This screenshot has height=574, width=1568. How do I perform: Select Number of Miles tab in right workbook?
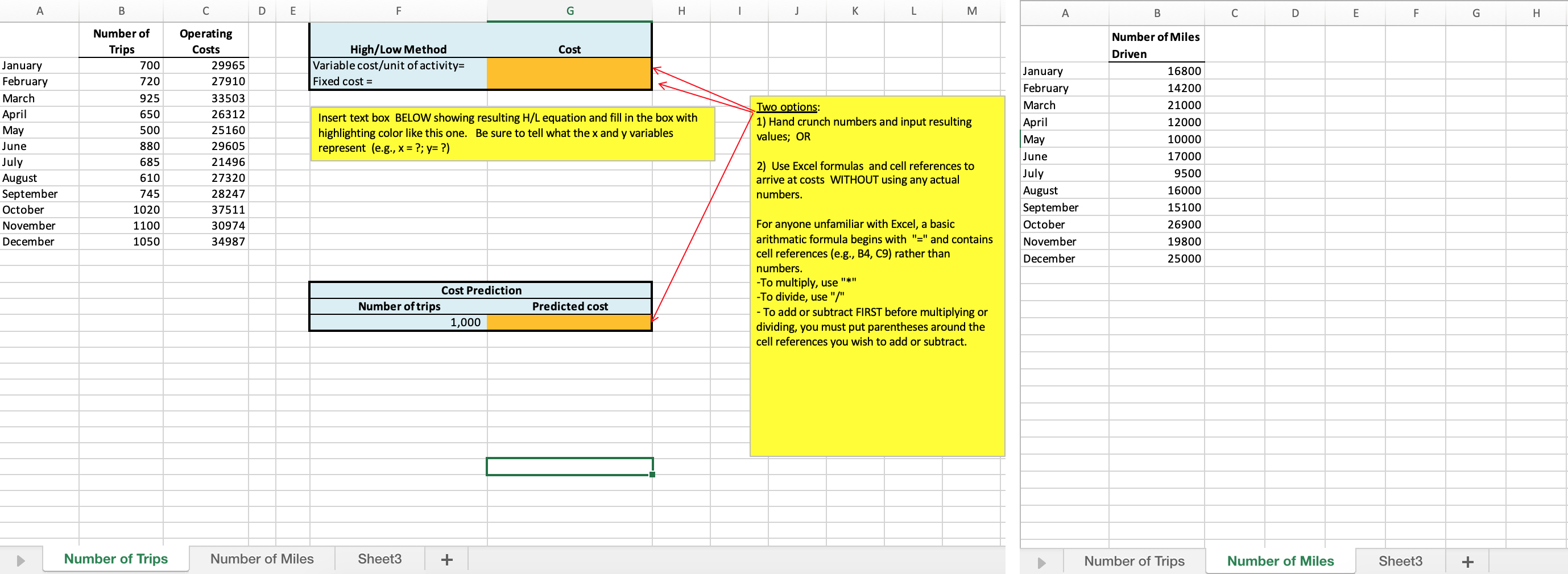1280,560
